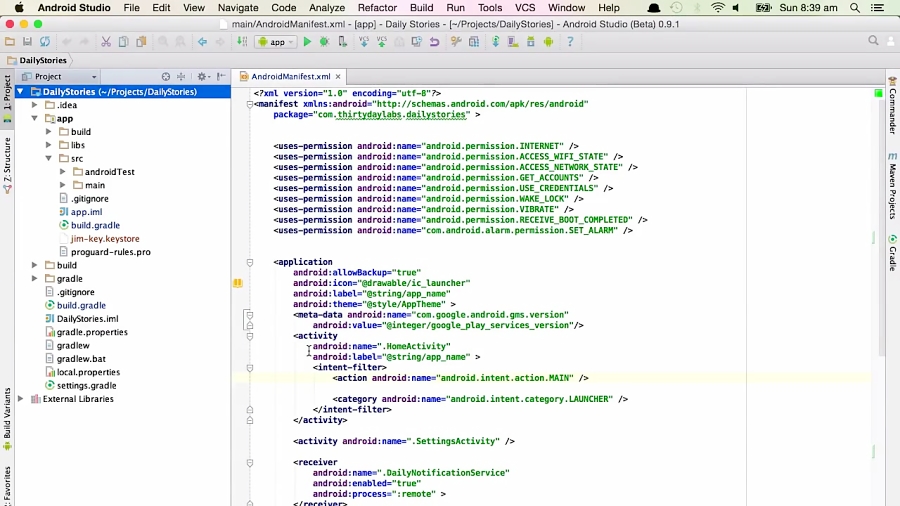This screenshot has width=900, height=506.
Task: Expand the main folder
Action: [x=63, y=185]
